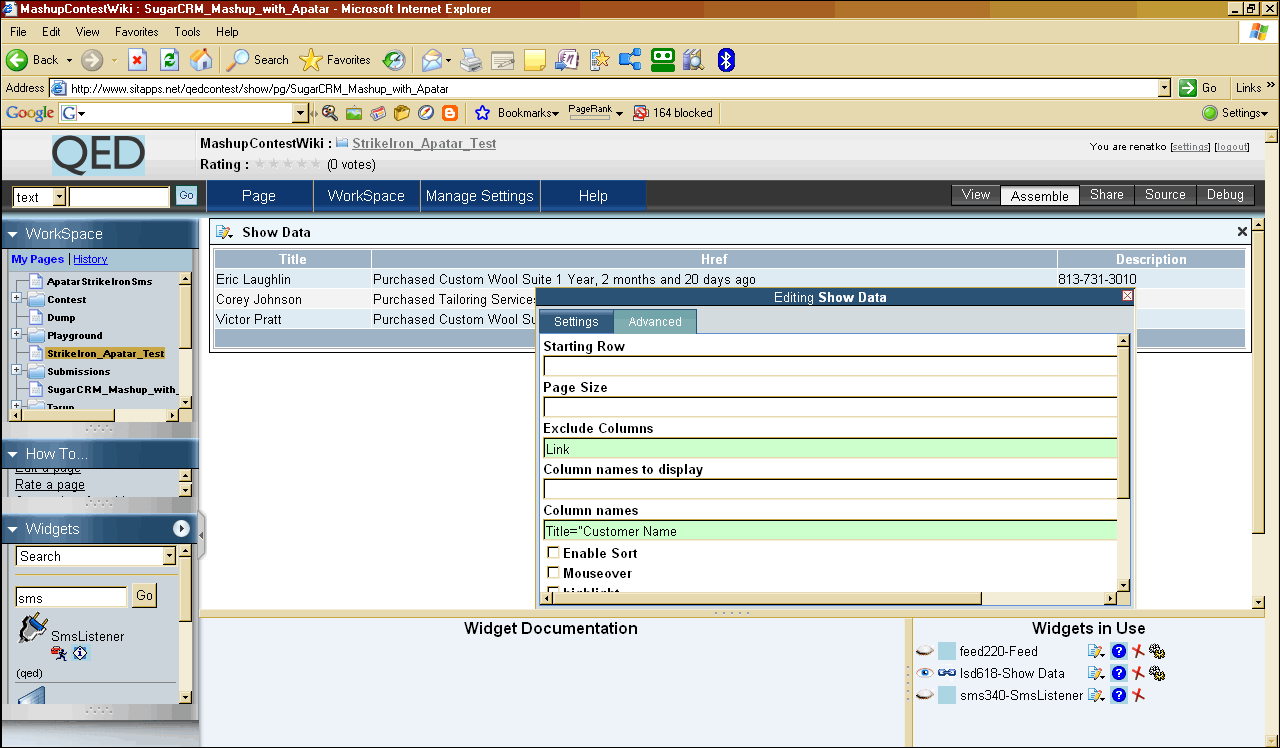Click the StrikeIron_Apatar_Test page link
Viewport: 1280px width, 748px height.
(x=424, y=143)
